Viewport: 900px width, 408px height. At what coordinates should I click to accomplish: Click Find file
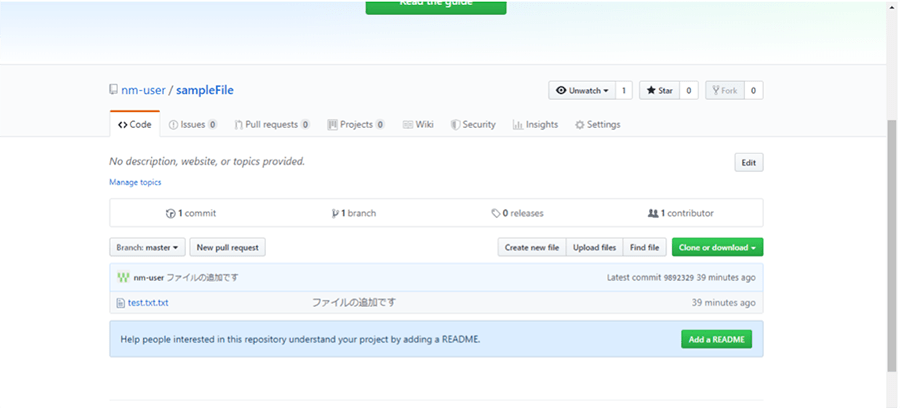(645, 247)
